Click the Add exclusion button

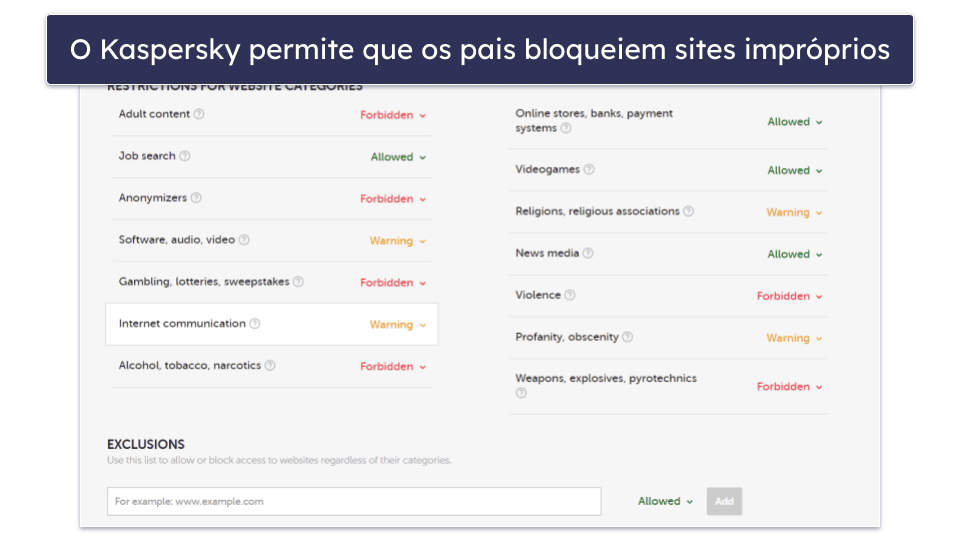(724, 501)
